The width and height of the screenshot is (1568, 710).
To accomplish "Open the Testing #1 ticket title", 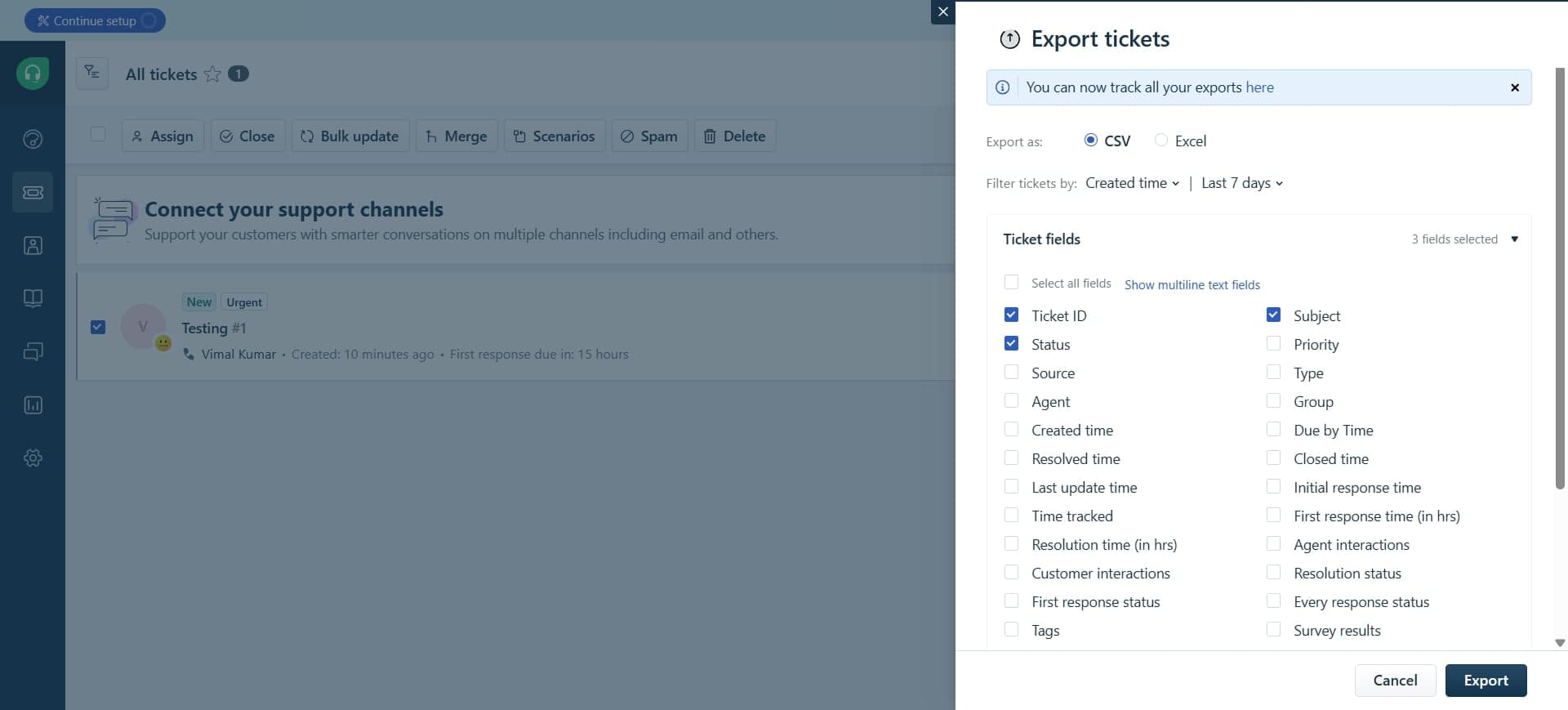I will click(x=213, y=328).
